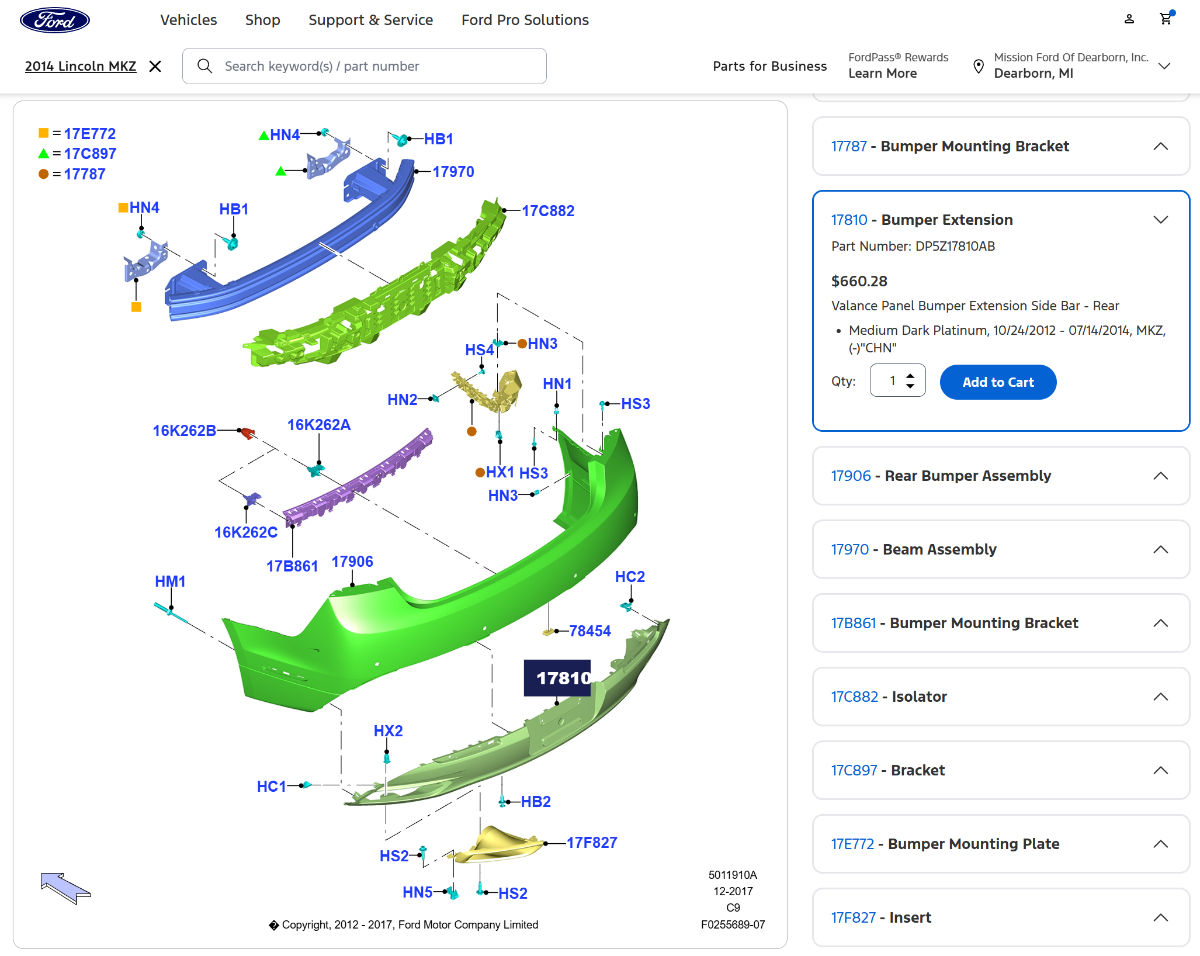Open the user account icon
The width and height of the screenshot is (1200, 956).
[x=1129, y=19]
